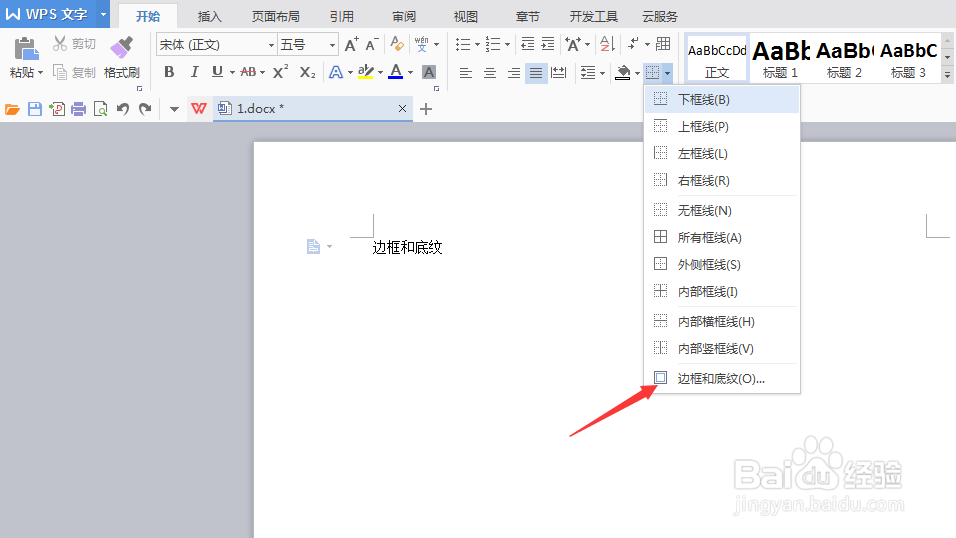Click the bullet list icon
This screenshot has height=538, width=956.
pos(463,44)
